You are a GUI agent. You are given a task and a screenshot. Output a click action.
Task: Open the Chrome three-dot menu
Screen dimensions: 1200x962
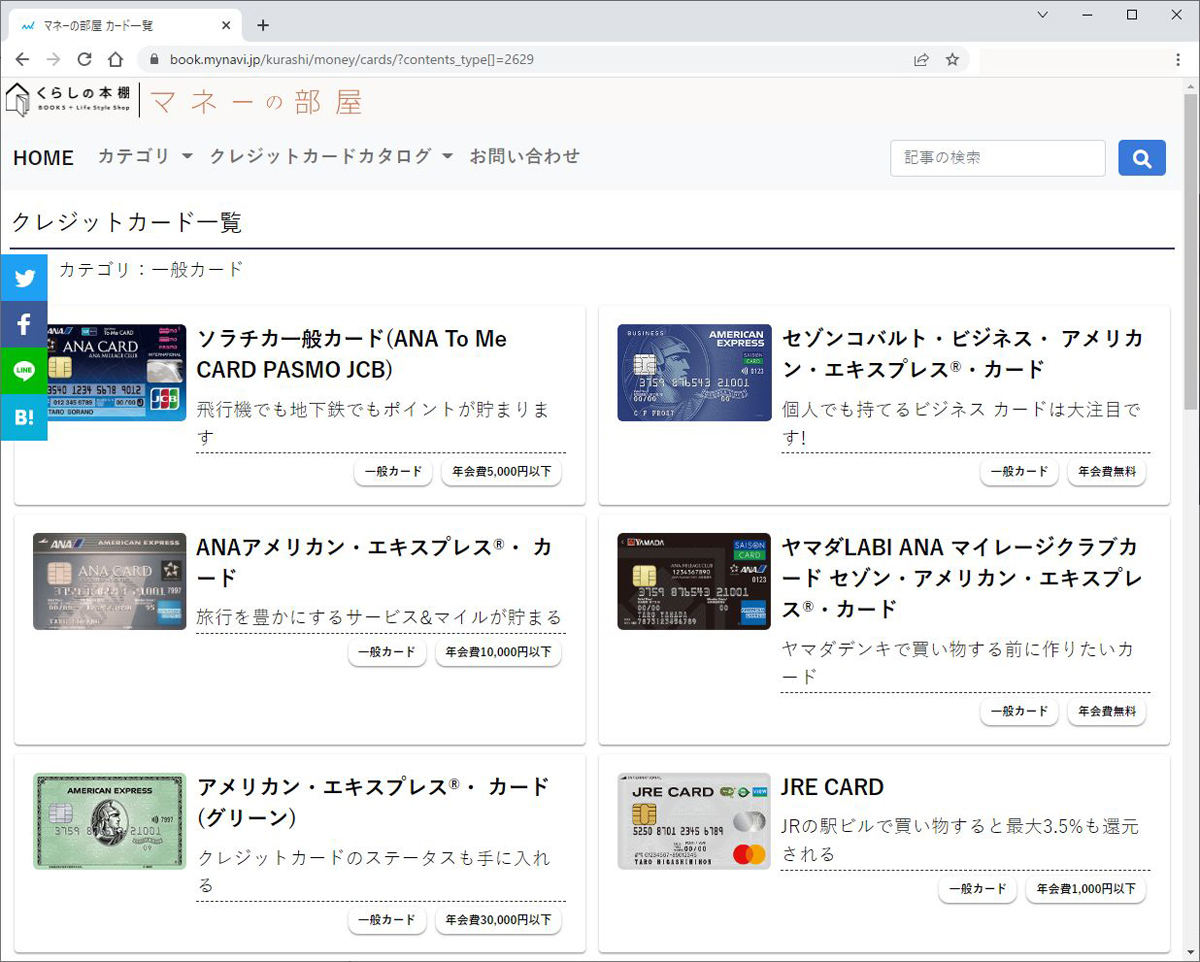[1178, 59]
